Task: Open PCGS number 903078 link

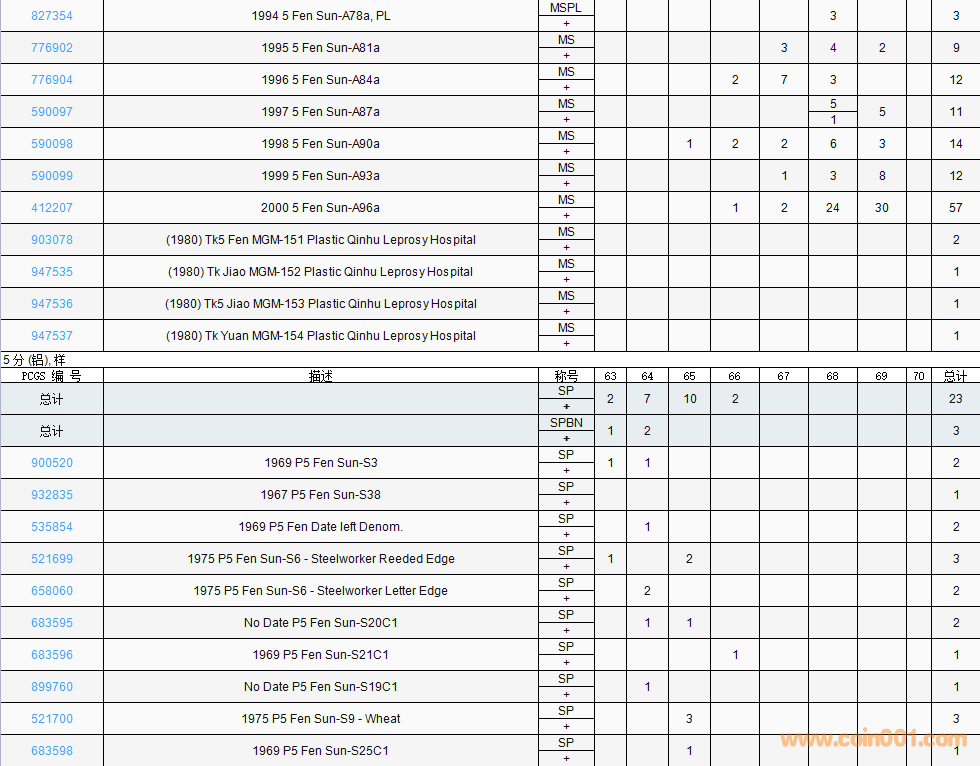Action: click(x=52, y=240)
